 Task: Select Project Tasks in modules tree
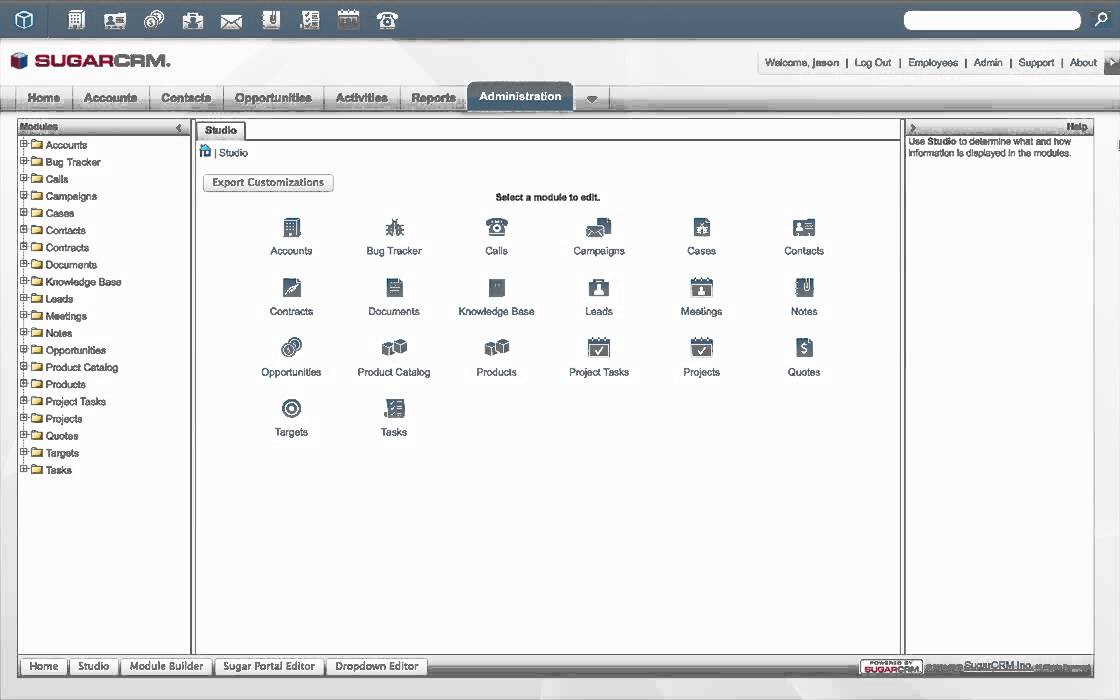click(76, 401)
